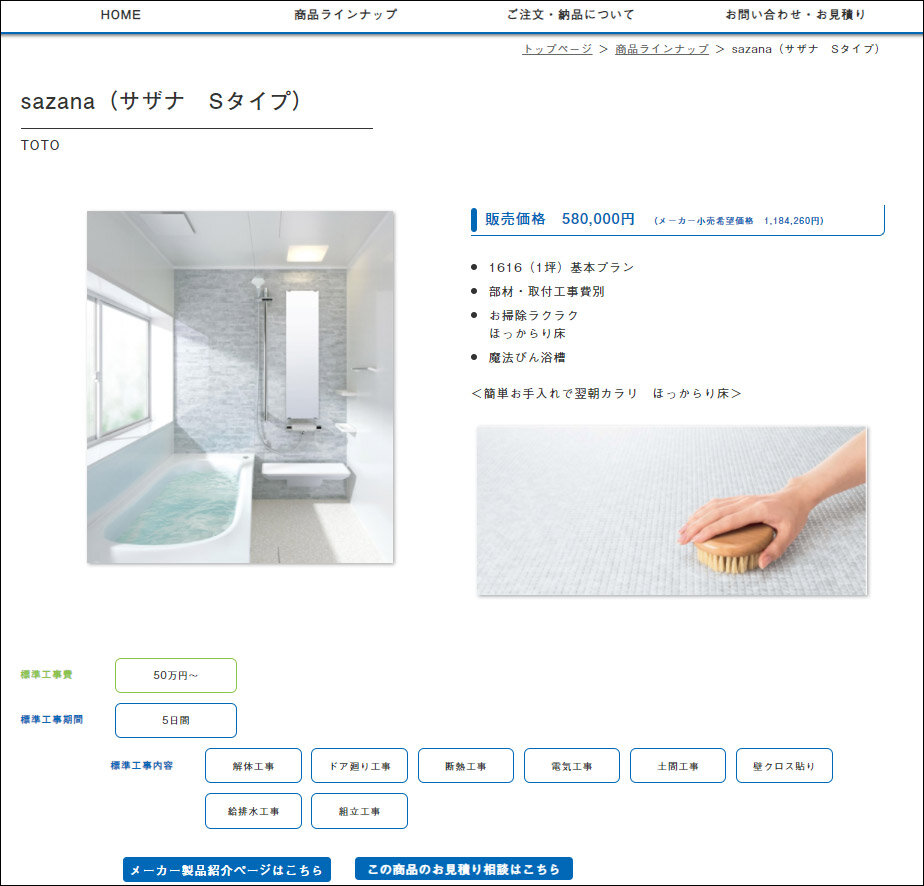Click この商品のお見積り相談はこちら button

click(464, 868)
